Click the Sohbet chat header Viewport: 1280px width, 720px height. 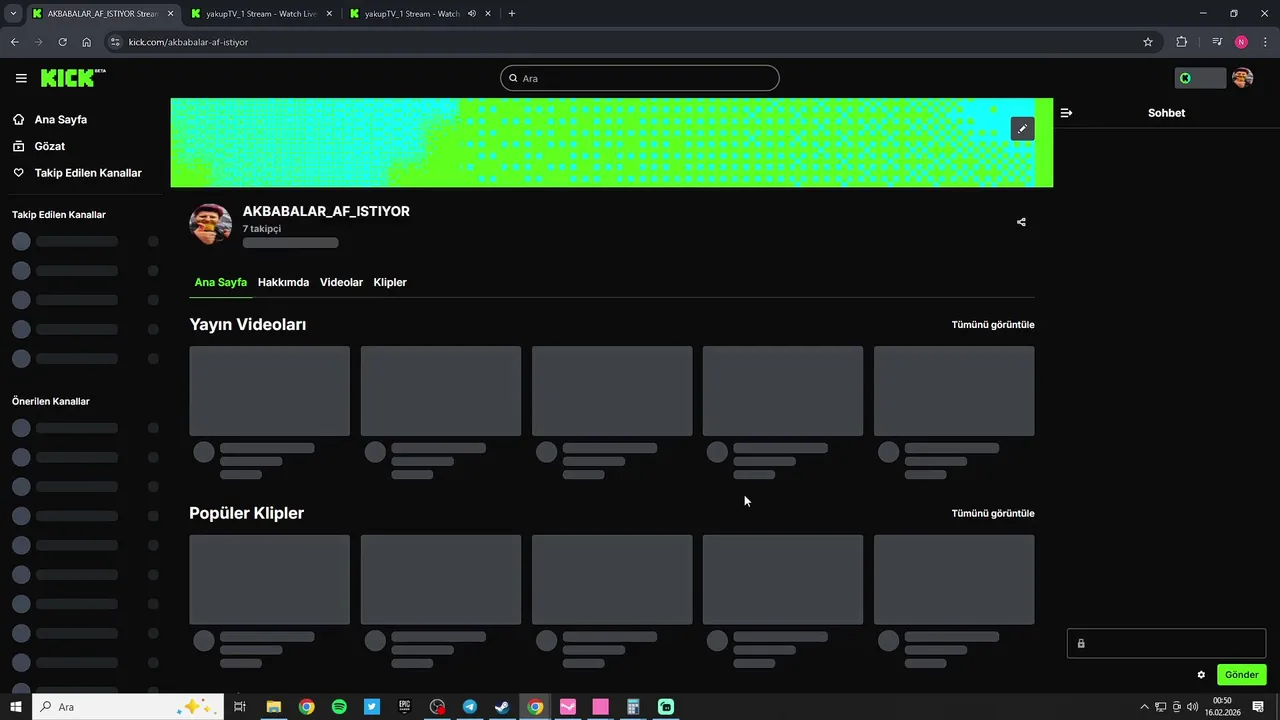(1166, 113)
